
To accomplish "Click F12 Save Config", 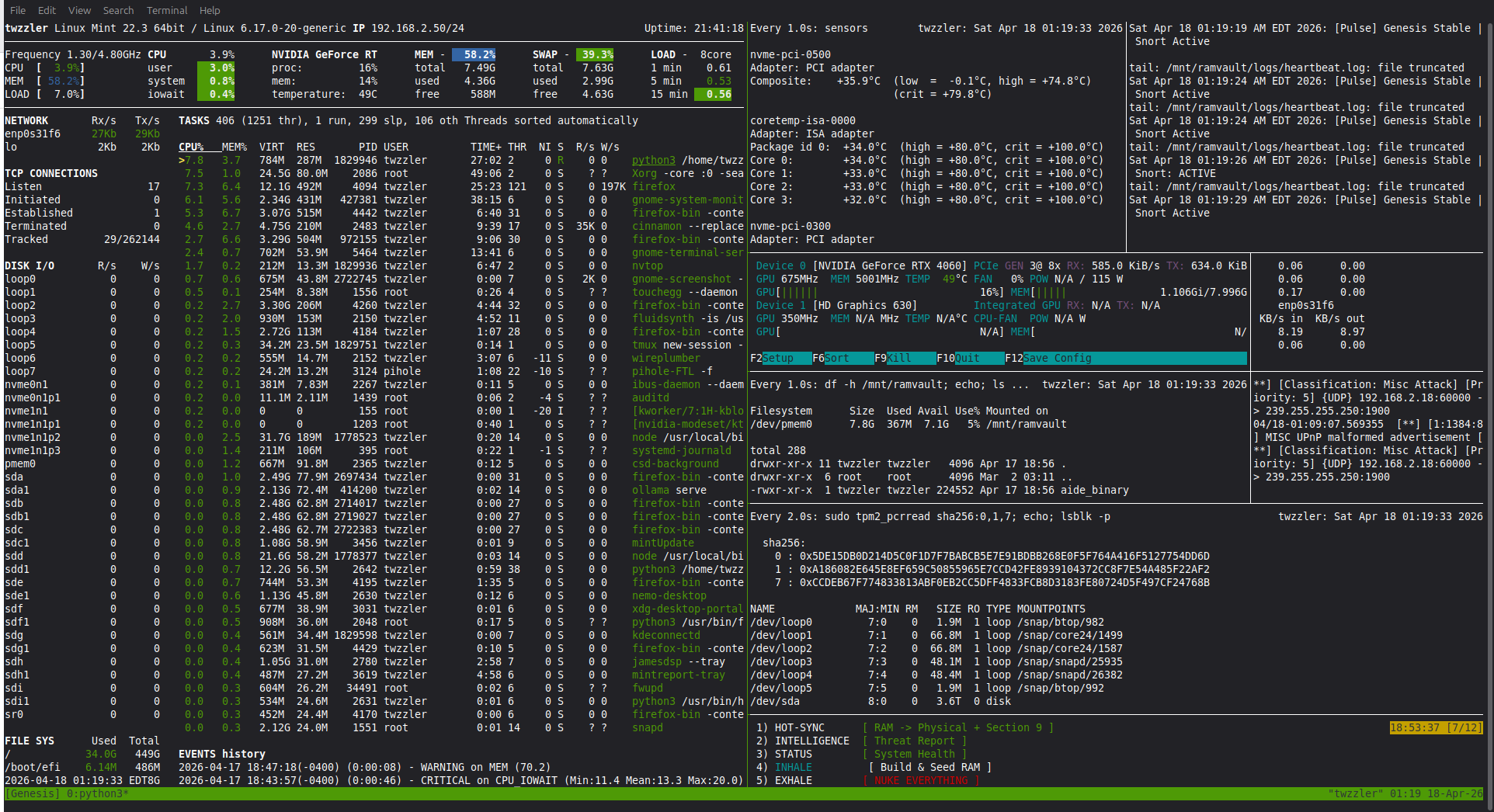I will click(1057, 358).
